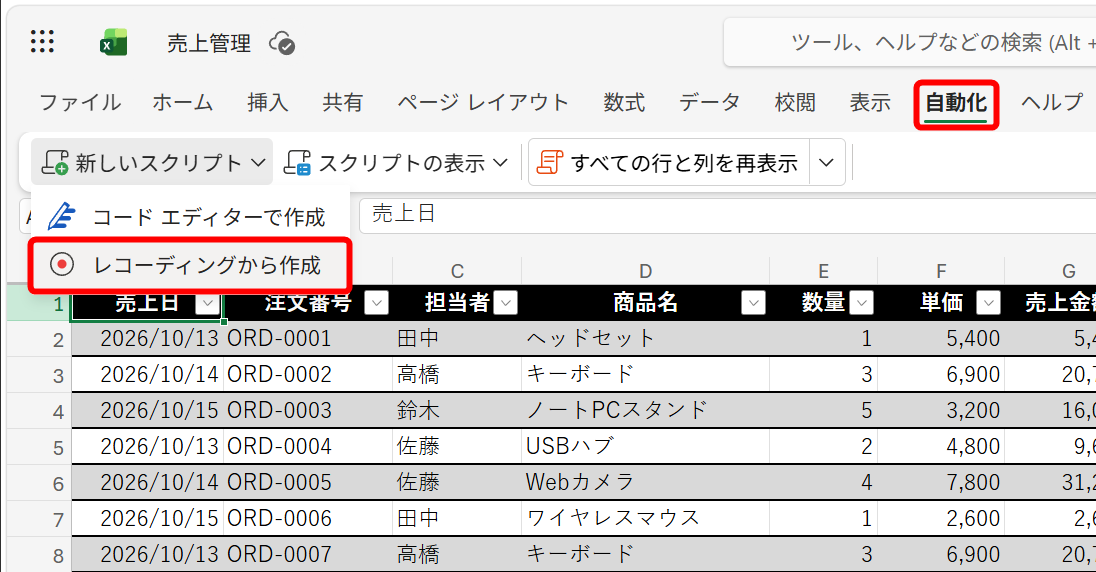
Task: Select row 5 header
Action: [40, 448]
